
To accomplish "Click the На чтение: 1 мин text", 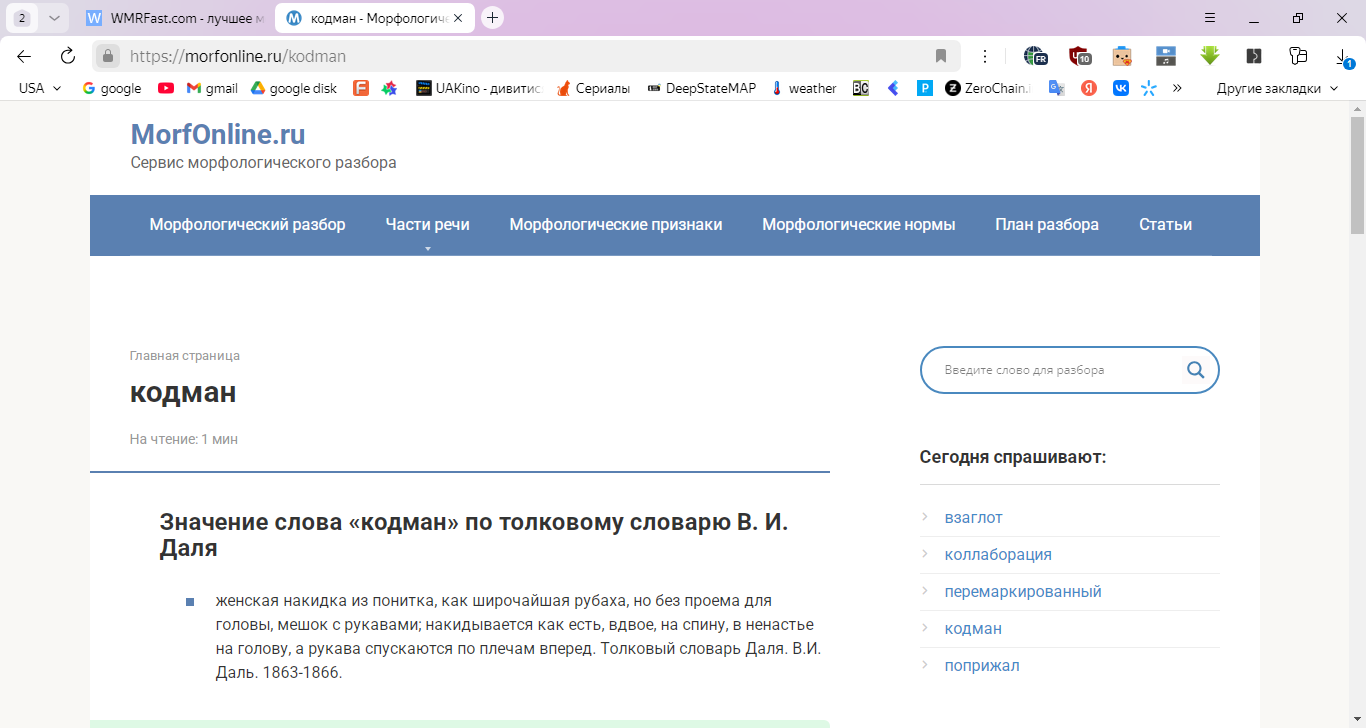I will pyautogui.click(x=184, y=439).
